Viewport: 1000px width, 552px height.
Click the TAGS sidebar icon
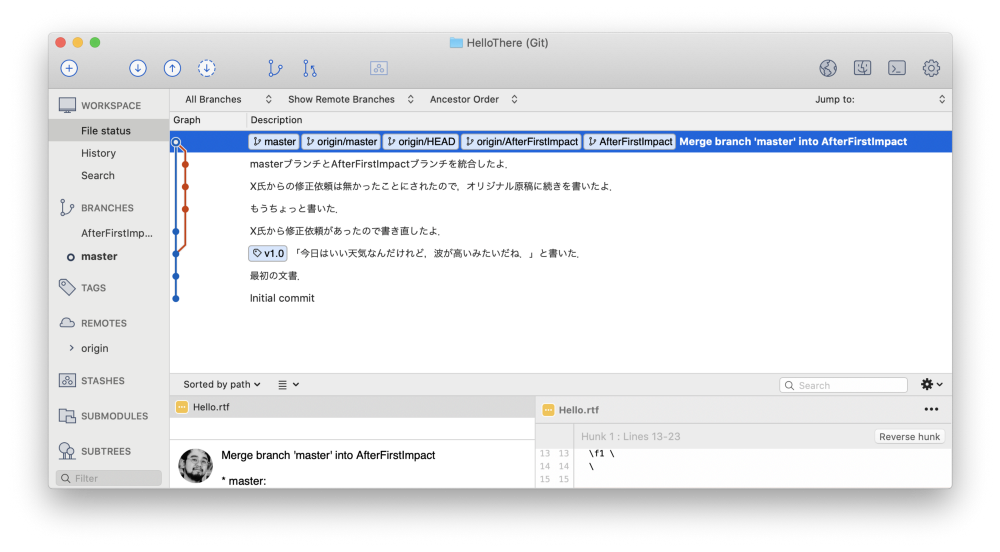(x=67, y=287)
